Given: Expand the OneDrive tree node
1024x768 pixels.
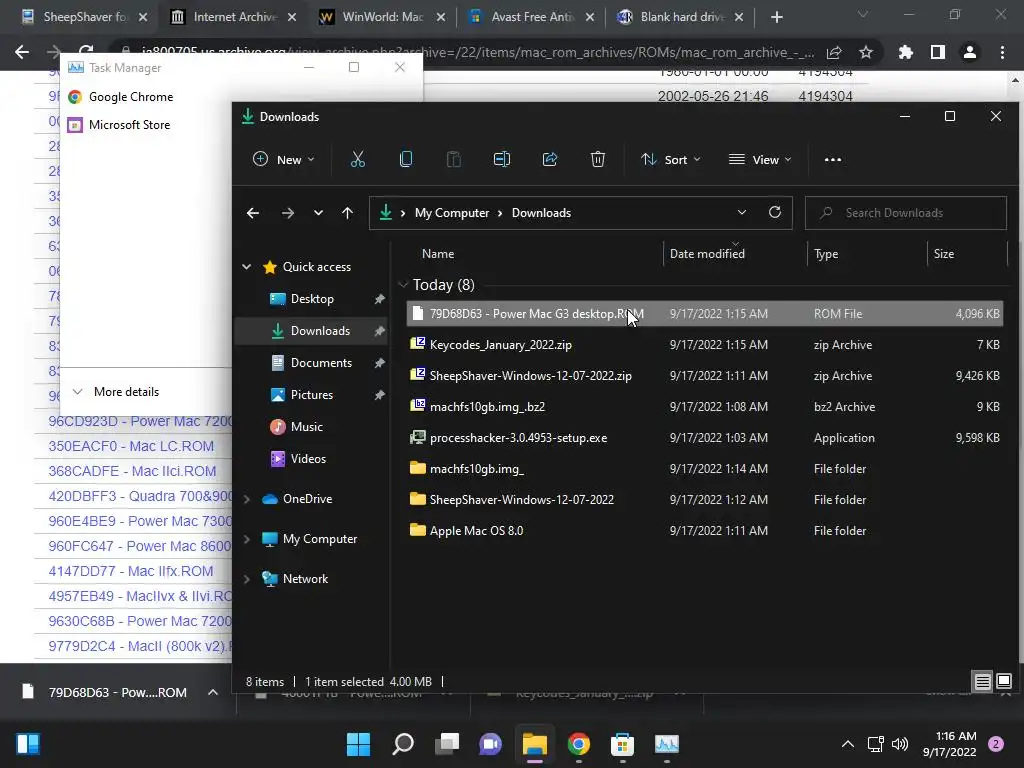Looking at the screenshot, I should [247, 499].
